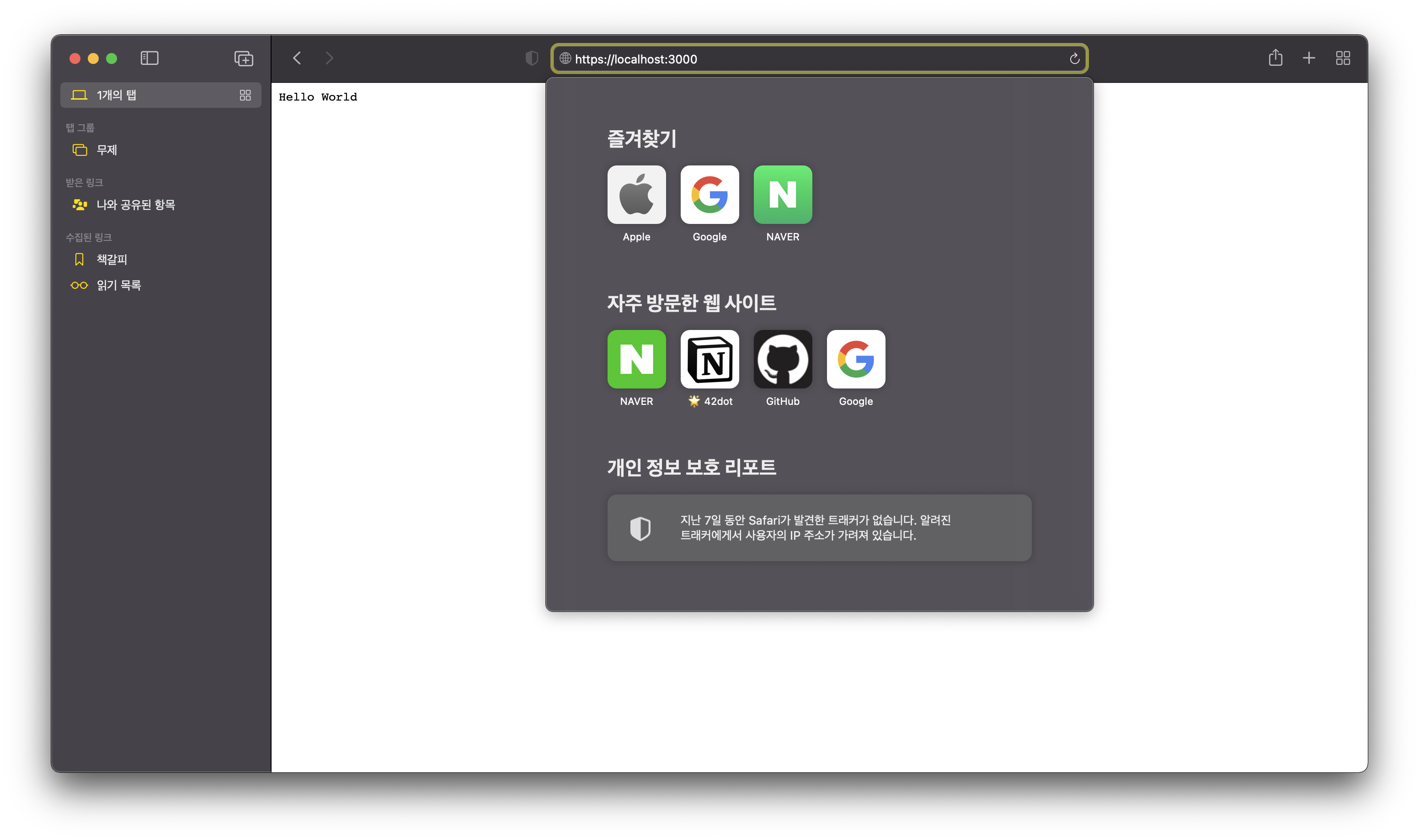Click the forward navigation arrow
The width and height of the screenshot is (1419, 840).
point(330,58)
